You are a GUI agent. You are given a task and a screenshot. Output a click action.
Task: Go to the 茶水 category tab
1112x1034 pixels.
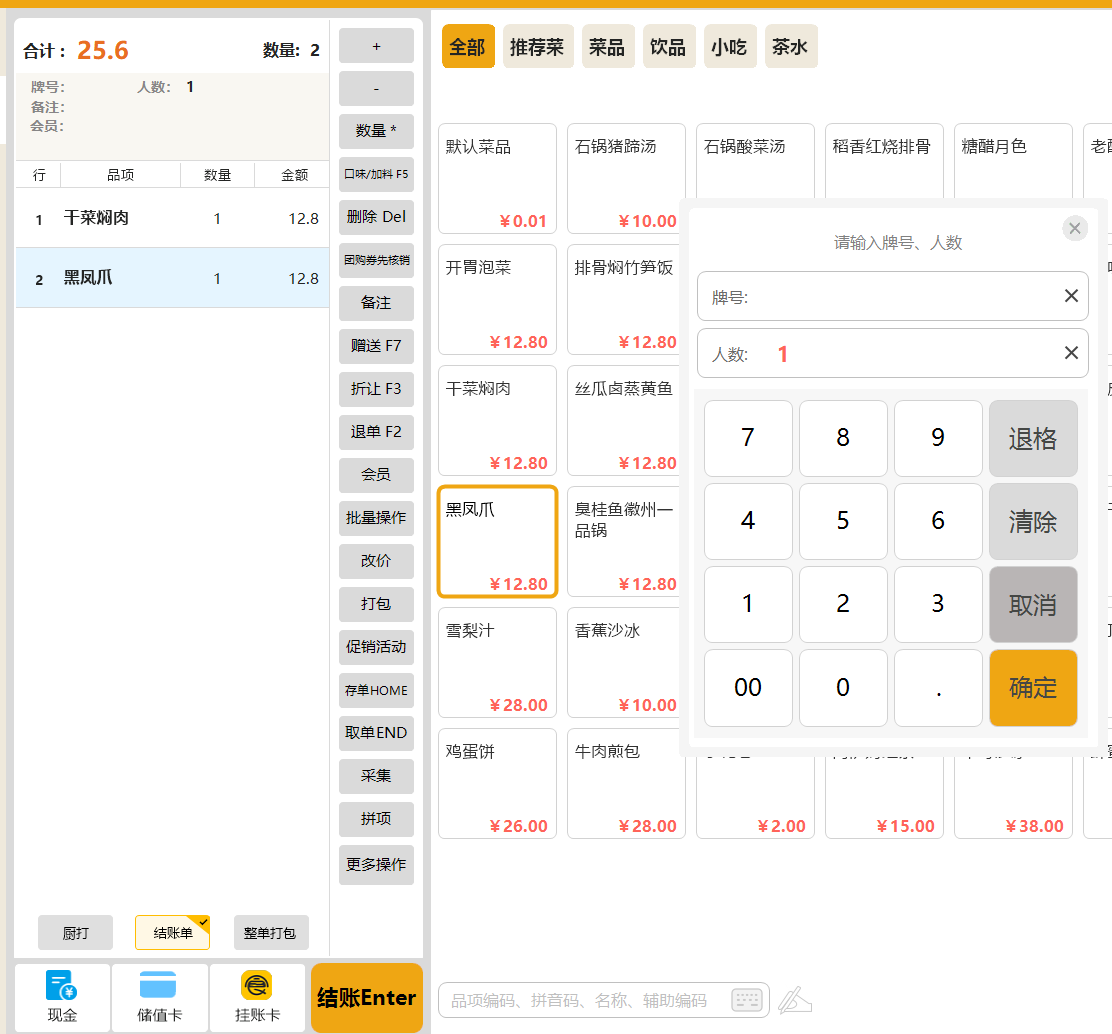click(x=791, y=47)
